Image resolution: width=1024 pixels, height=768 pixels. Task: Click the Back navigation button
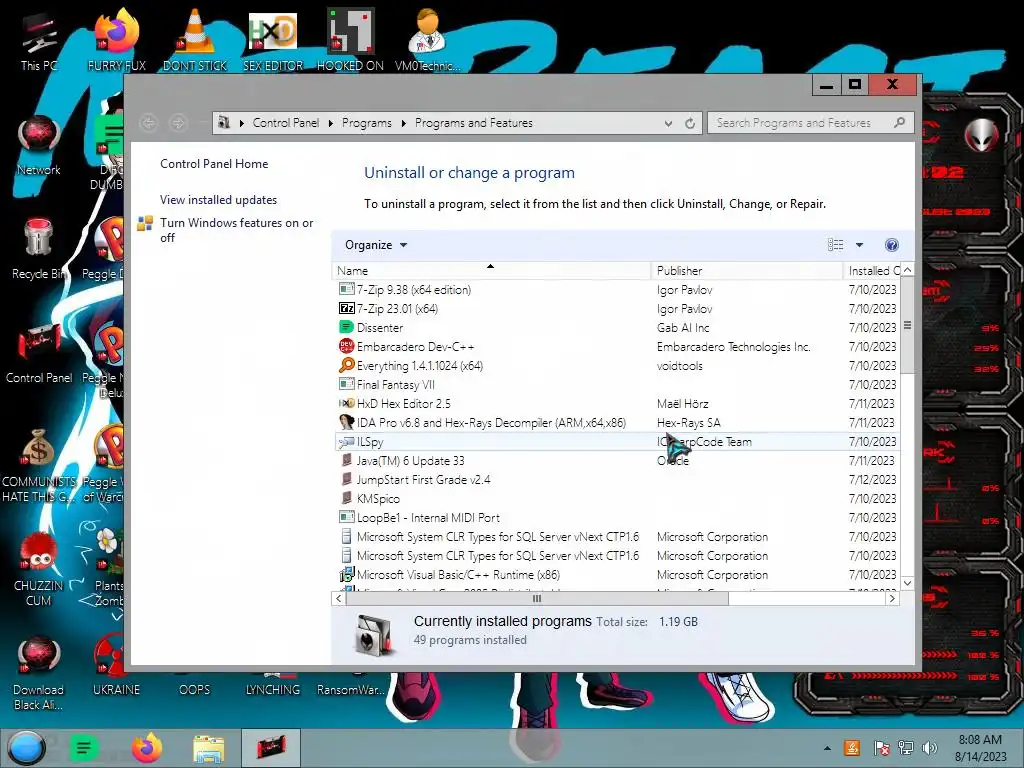[149, 122]
